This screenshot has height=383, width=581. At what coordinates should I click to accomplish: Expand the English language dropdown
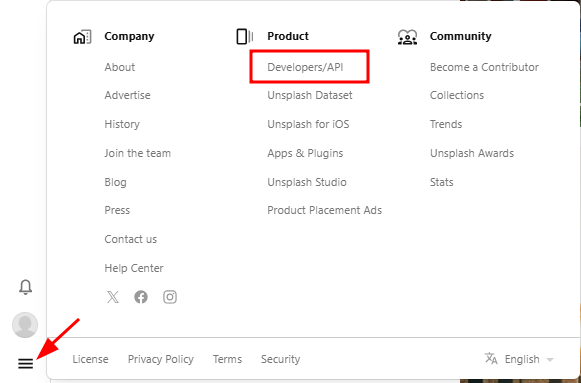pyautogui.click(x=529, y=359)
